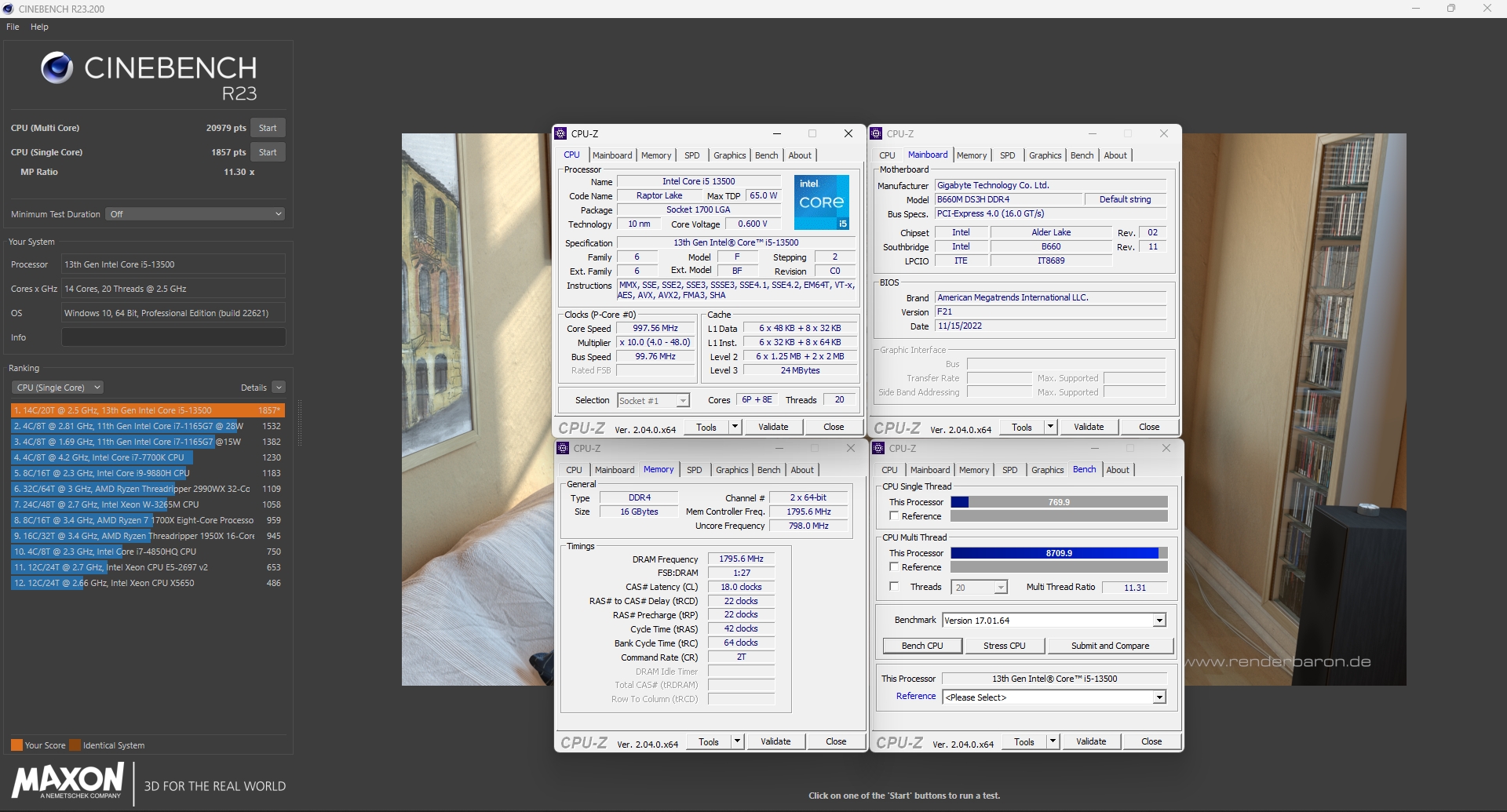Click the orange Your Score swatch
The width and height of the screenshot is (1507, 812).
[16, 745]
